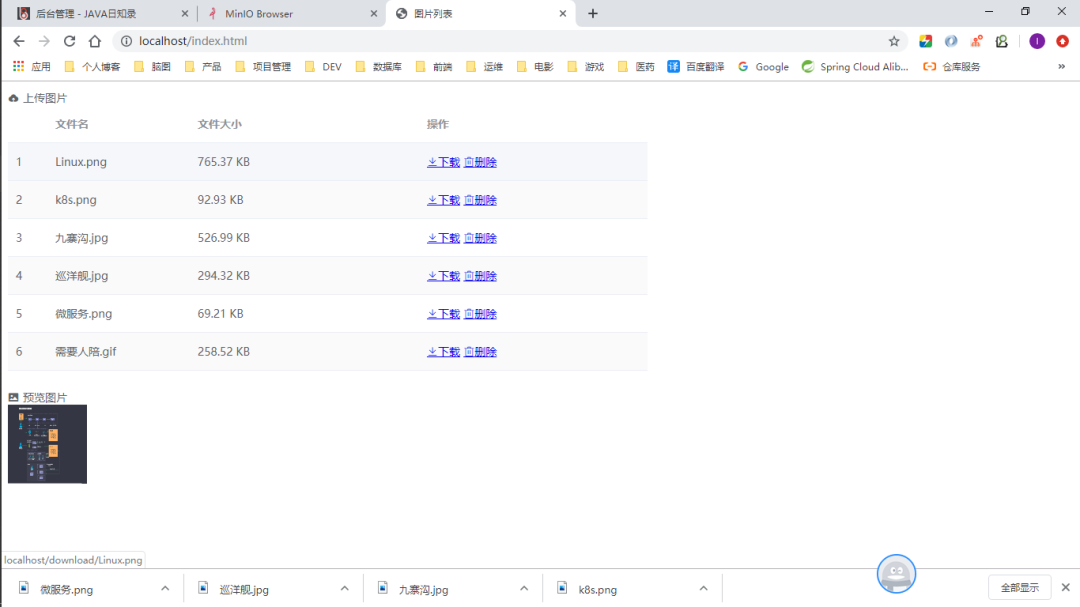Viewport: 1080px width, 607px height.
Task: Click the floating ghost assistant icon
Action: 896,573
